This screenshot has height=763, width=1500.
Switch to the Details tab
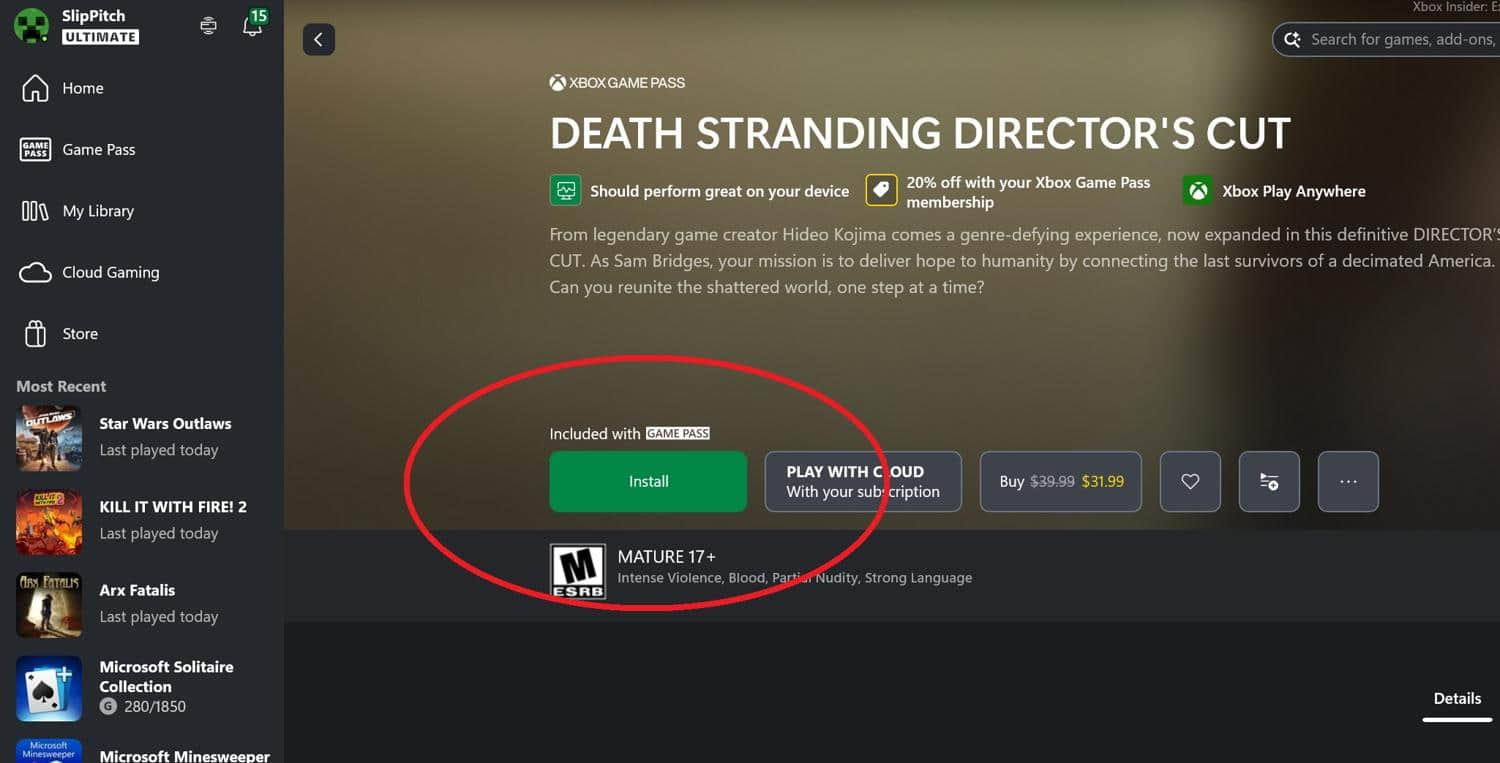1456,699
